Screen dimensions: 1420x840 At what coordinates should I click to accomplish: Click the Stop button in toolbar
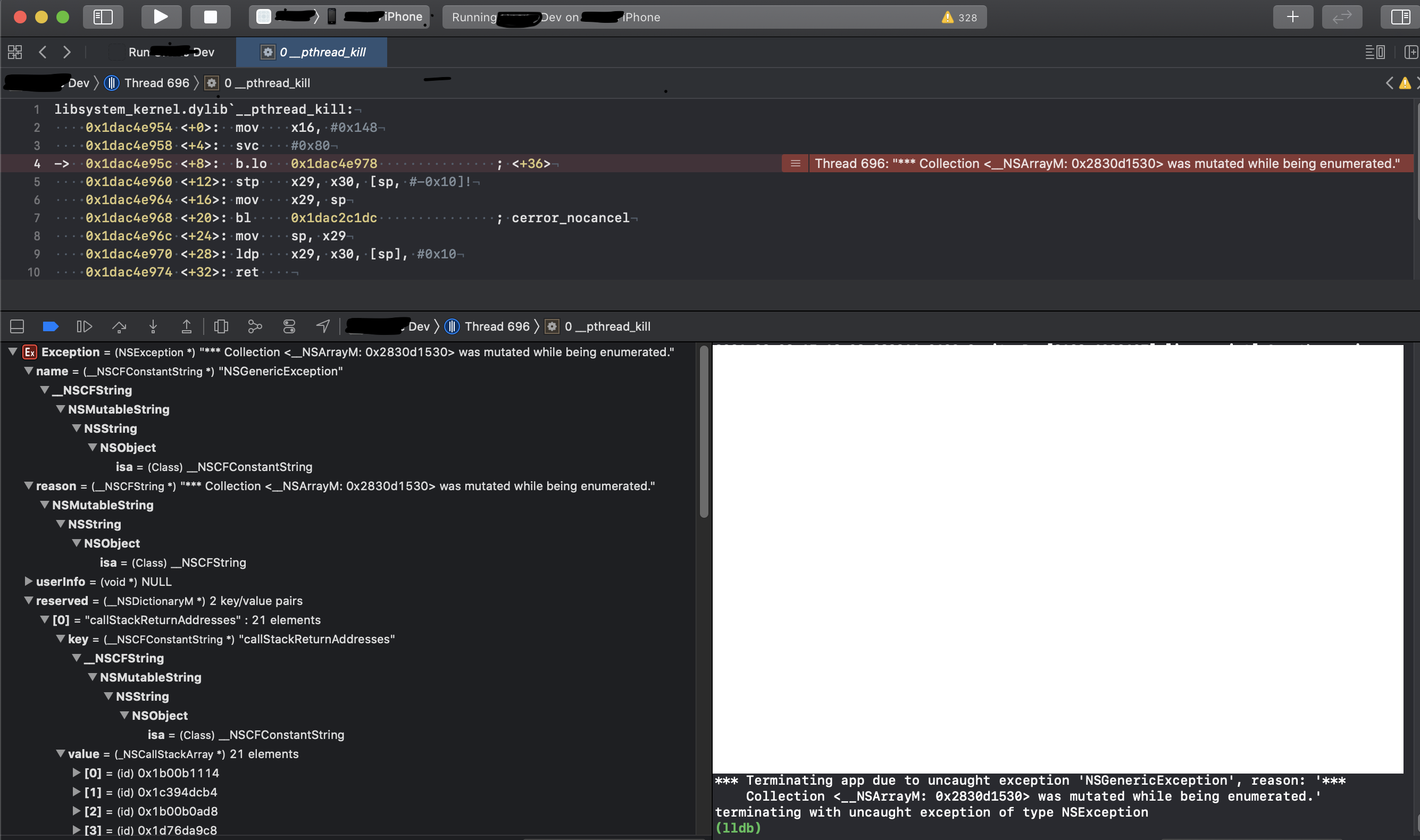coord(210,17)
